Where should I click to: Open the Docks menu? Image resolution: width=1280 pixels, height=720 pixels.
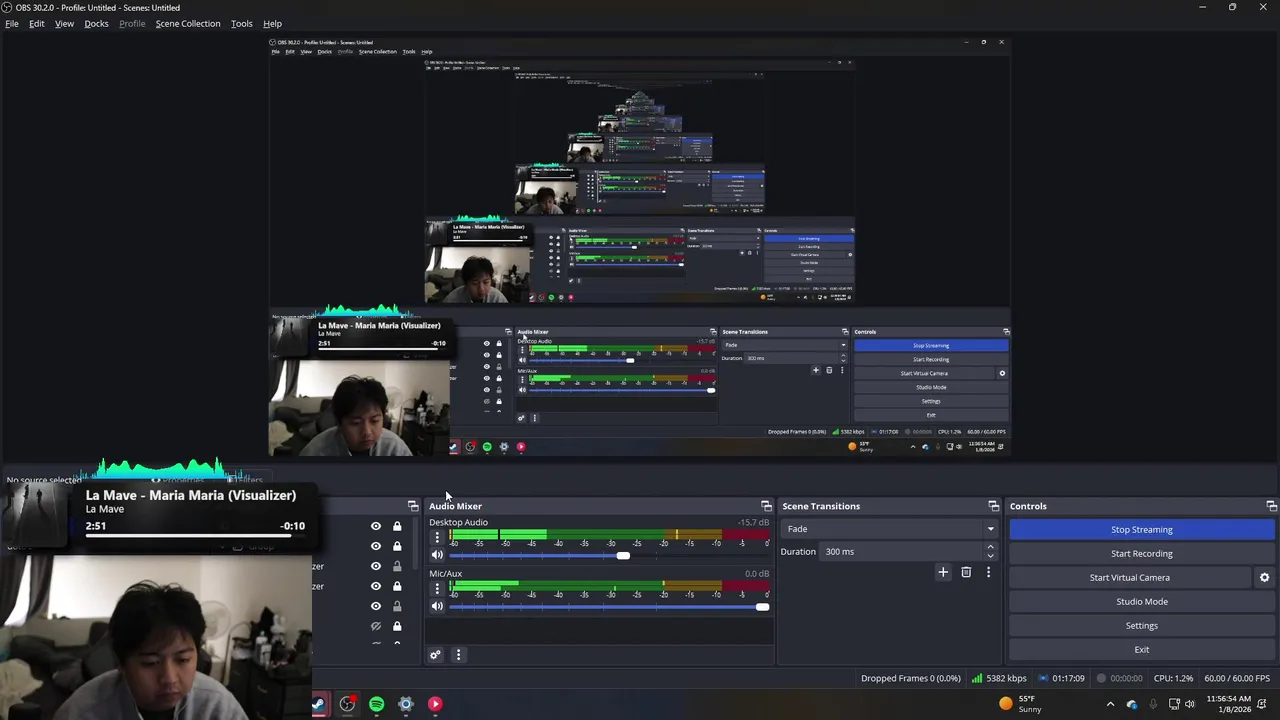click(96, 23)
